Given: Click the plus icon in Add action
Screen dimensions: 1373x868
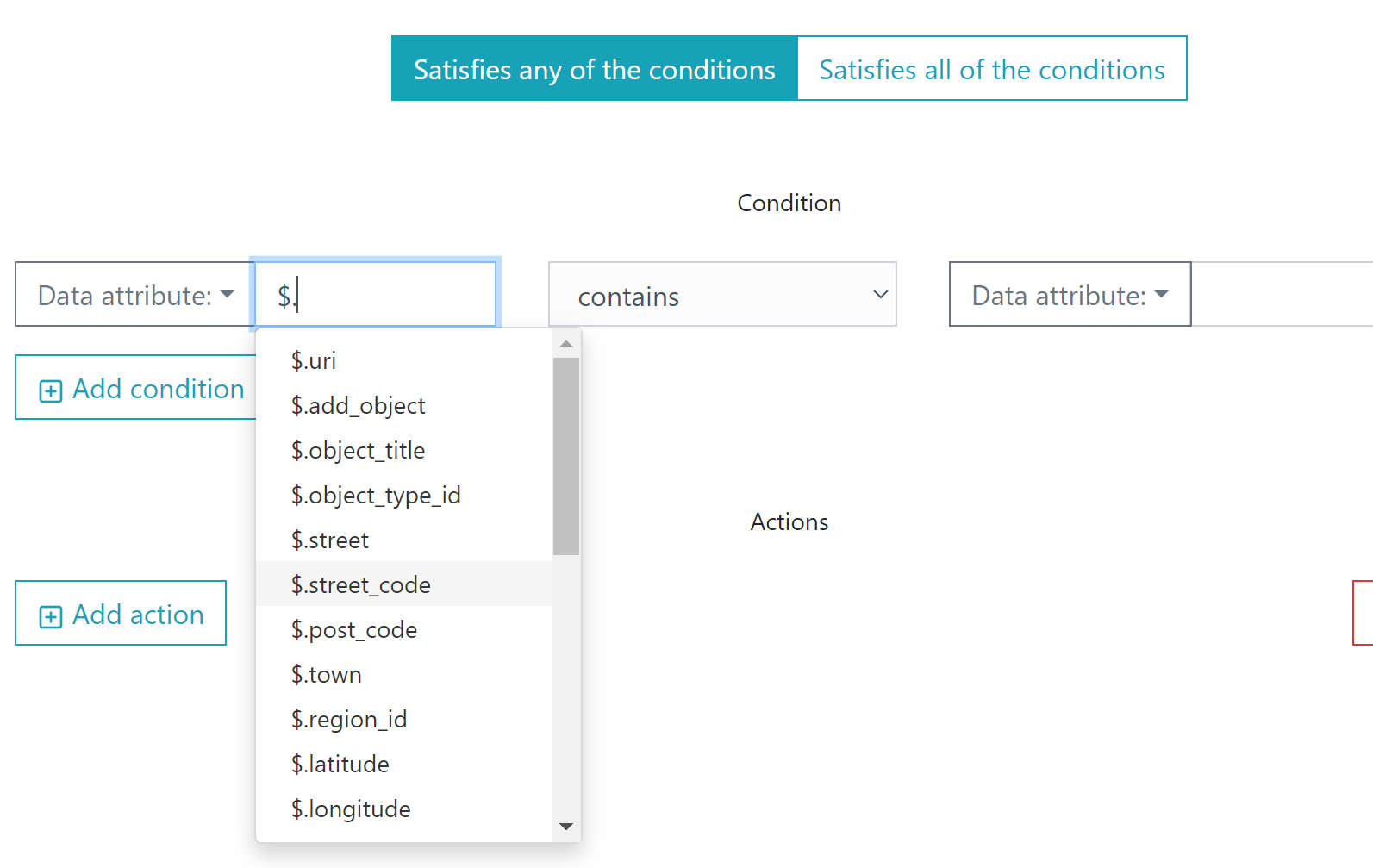Looking at the screenshot, I should (x=51, y=617).
